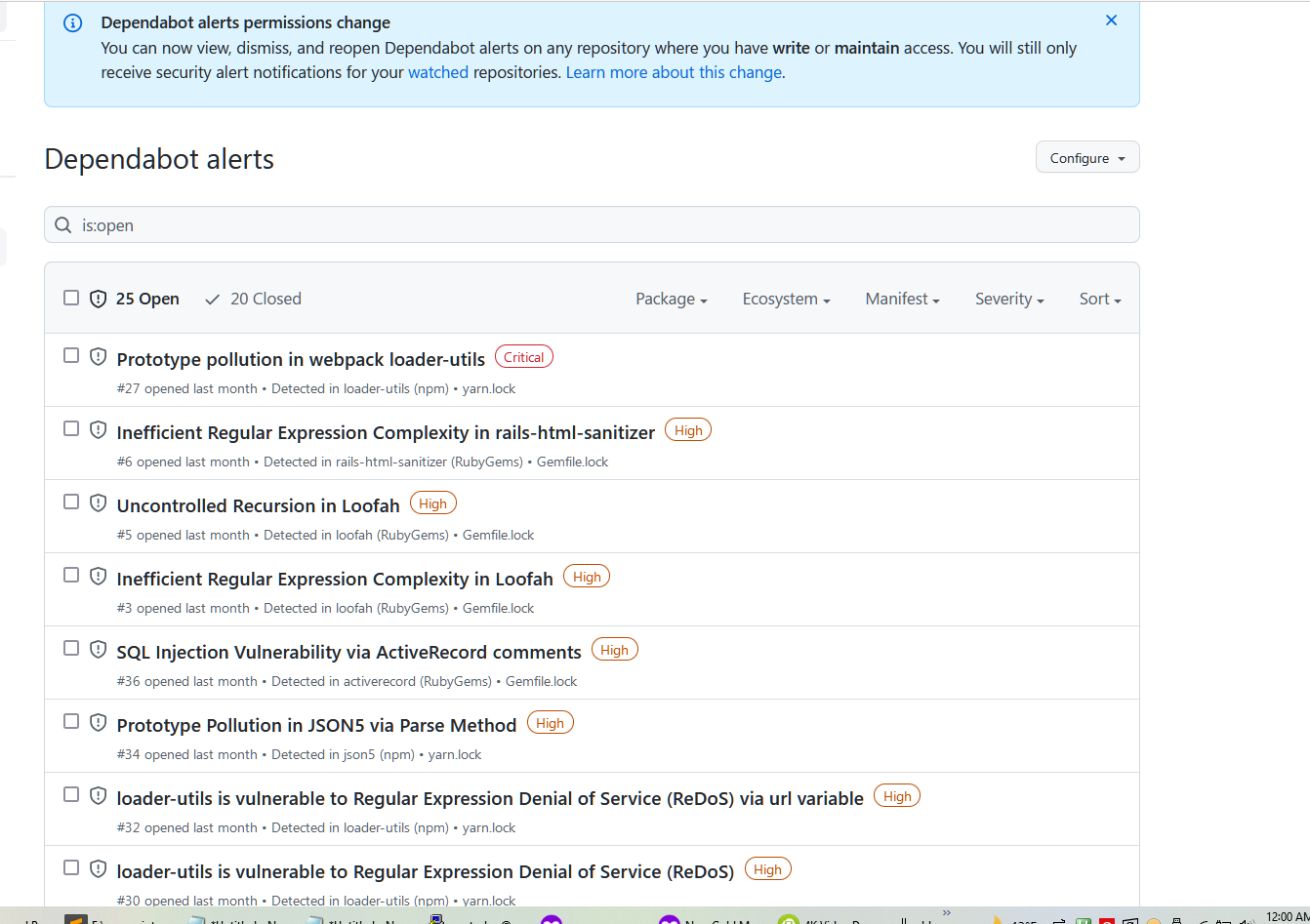Click shield icon of alert #30 loader-utils ReDoS

pos(98,869)
